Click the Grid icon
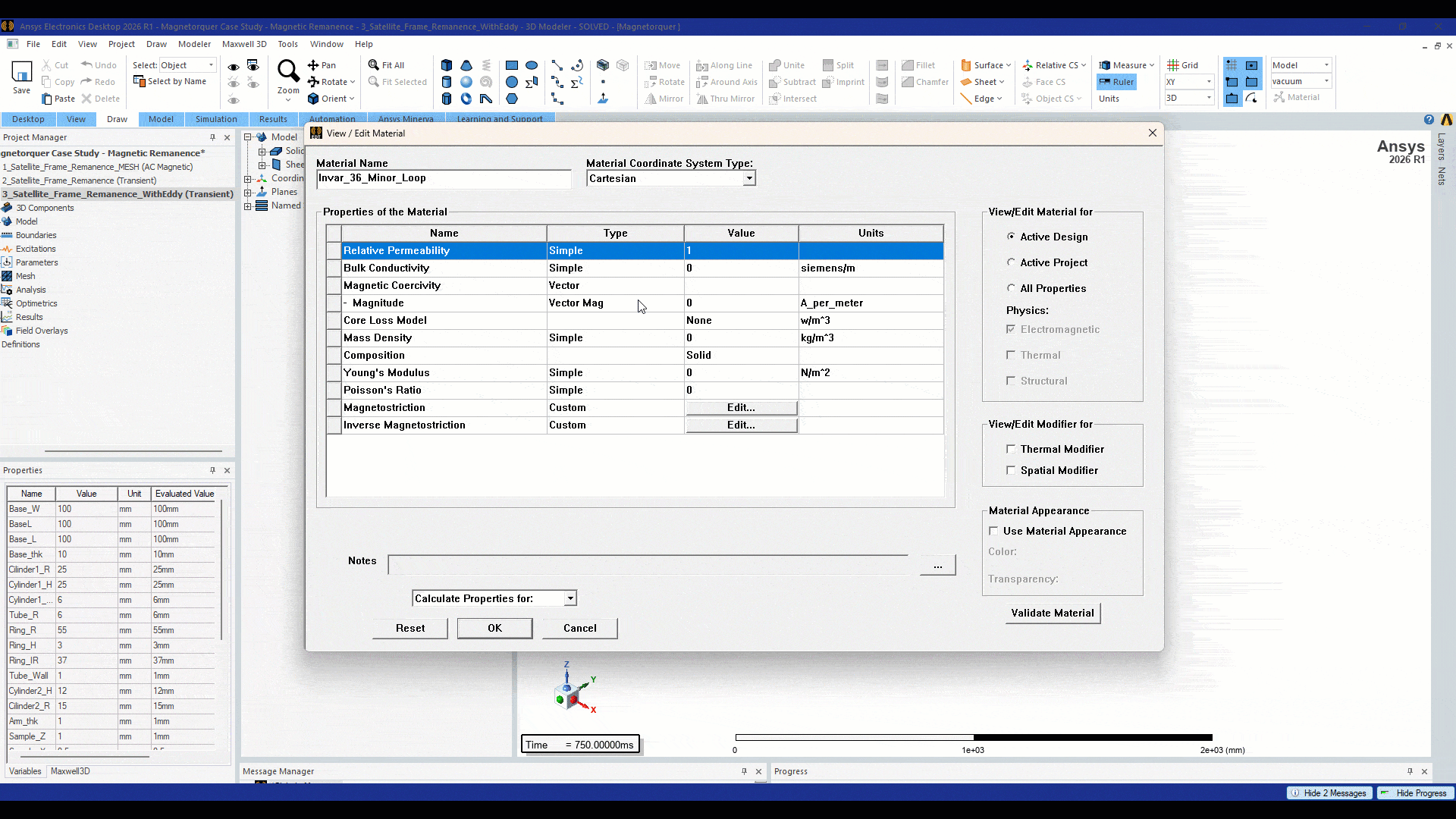Viewport: 1456px width, 819px height. click(x=1173, y=65)
